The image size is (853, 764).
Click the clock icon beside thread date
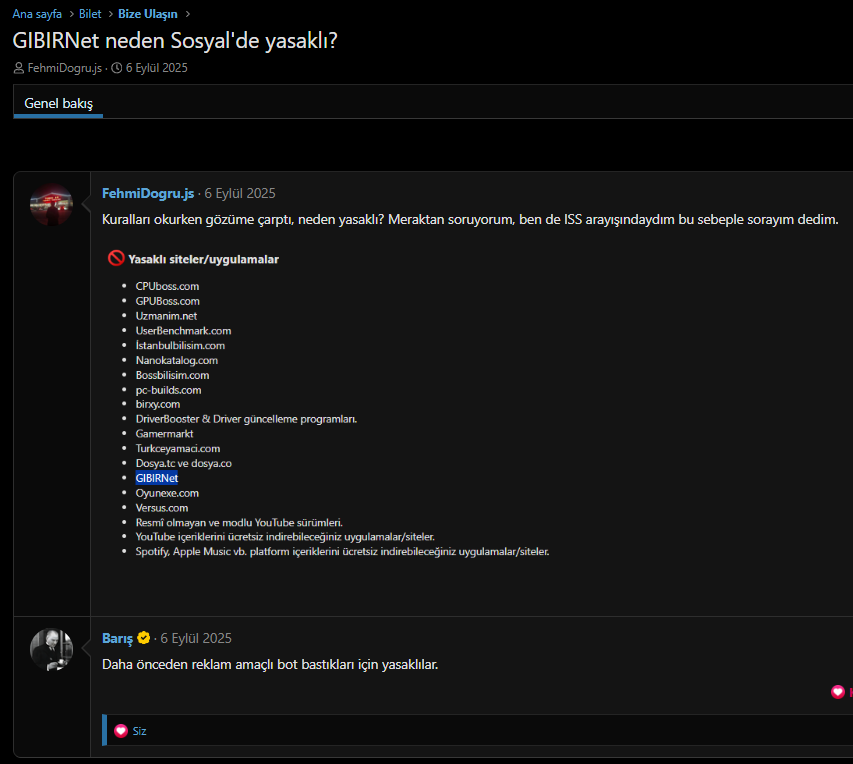click(116, 68)
